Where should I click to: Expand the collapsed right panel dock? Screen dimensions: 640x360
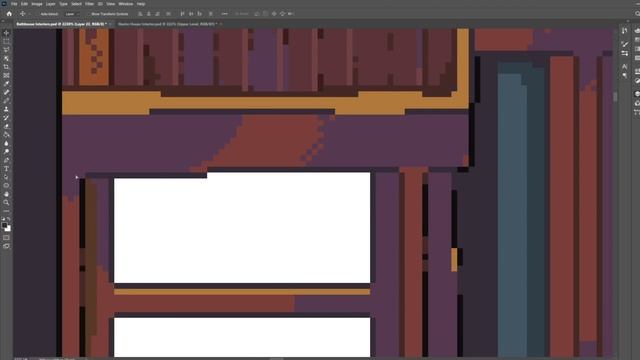tap(628, 21)
